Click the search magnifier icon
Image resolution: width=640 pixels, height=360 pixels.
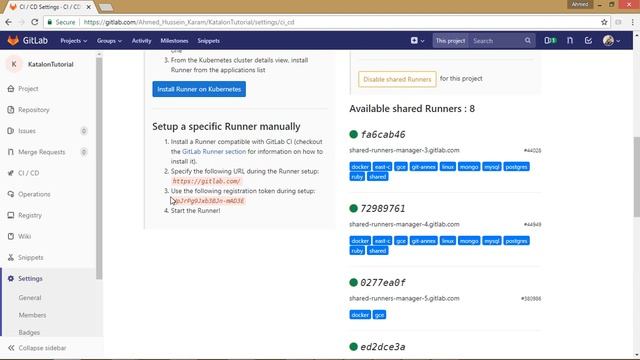point(528,41)
